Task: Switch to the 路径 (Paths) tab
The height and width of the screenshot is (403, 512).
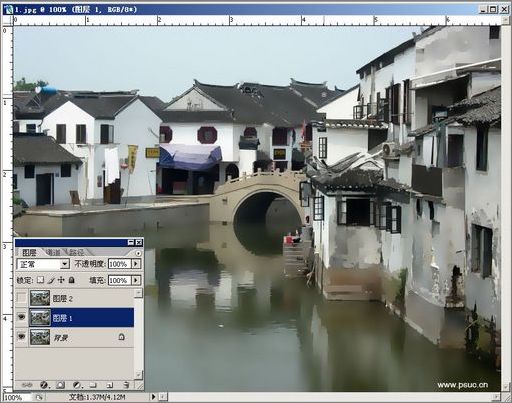Action: tap(77, 252)
